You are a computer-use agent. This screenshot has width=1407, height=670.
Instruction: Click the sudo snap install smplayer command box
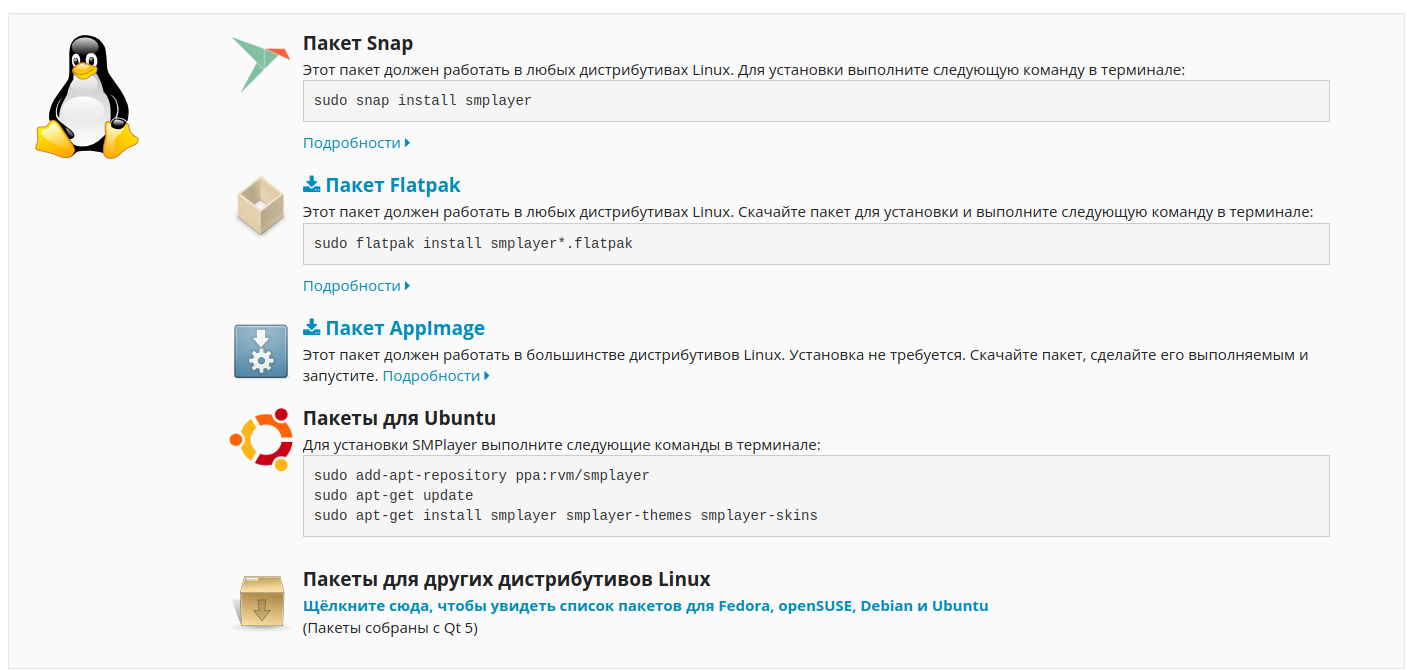(815, 101)
